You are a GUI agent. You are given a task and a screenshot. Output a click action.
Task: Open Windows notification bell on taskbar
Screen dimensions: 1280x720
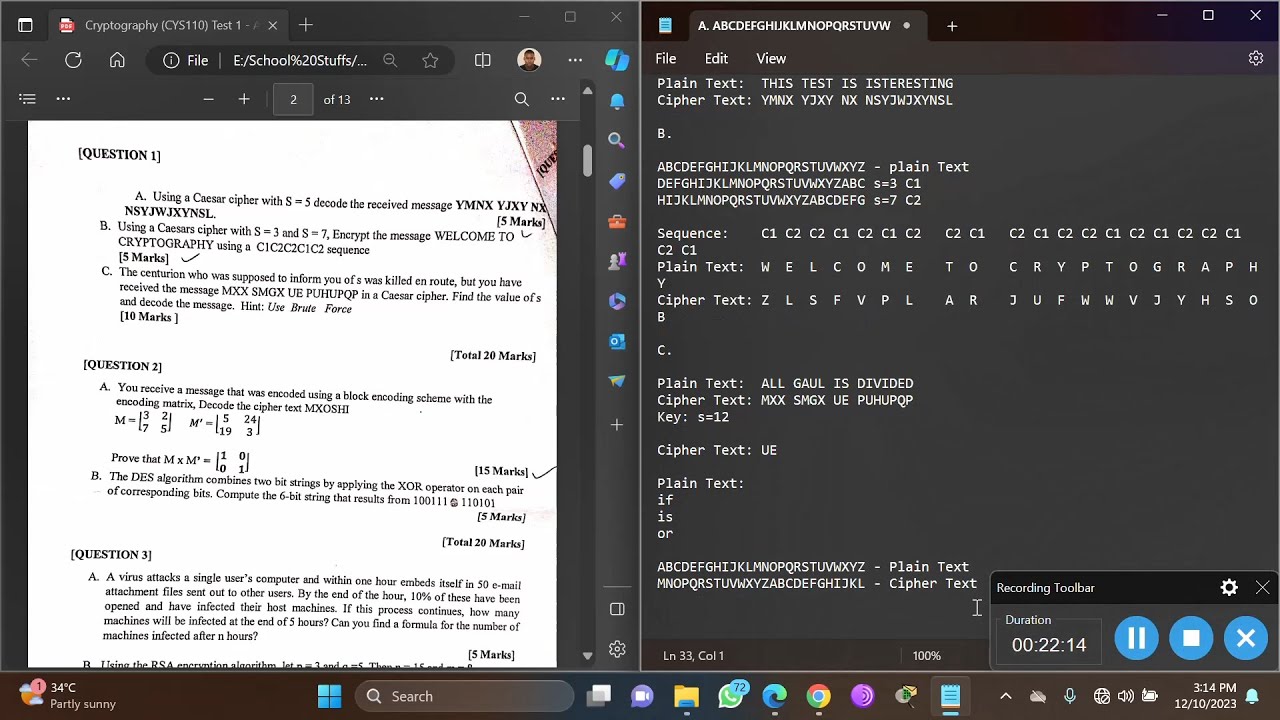coord(1252,696)
